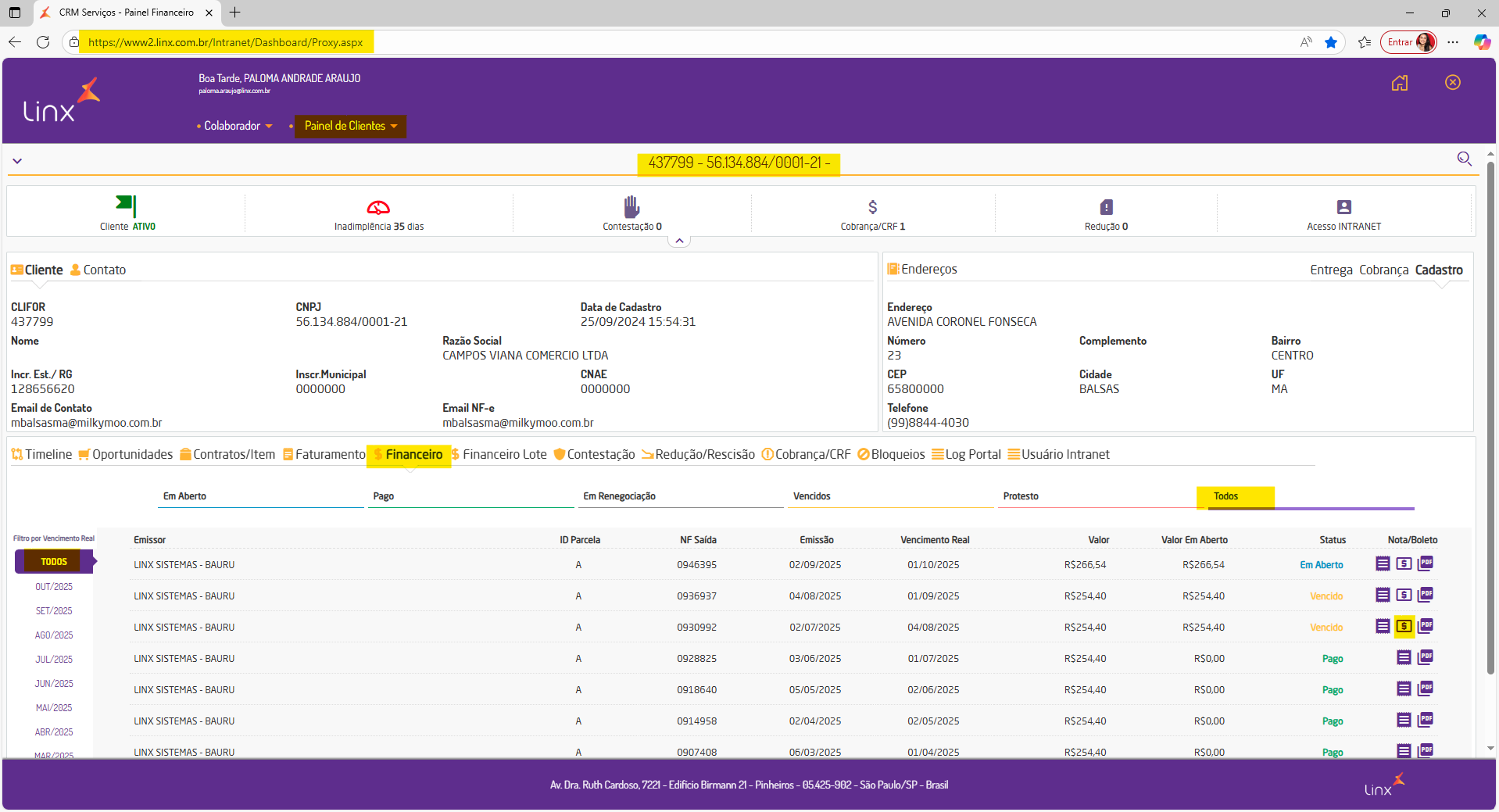Open PDF icon for NF 0918640
The width and height of the screenshot is (1499, 812).
coord(1426,689)
